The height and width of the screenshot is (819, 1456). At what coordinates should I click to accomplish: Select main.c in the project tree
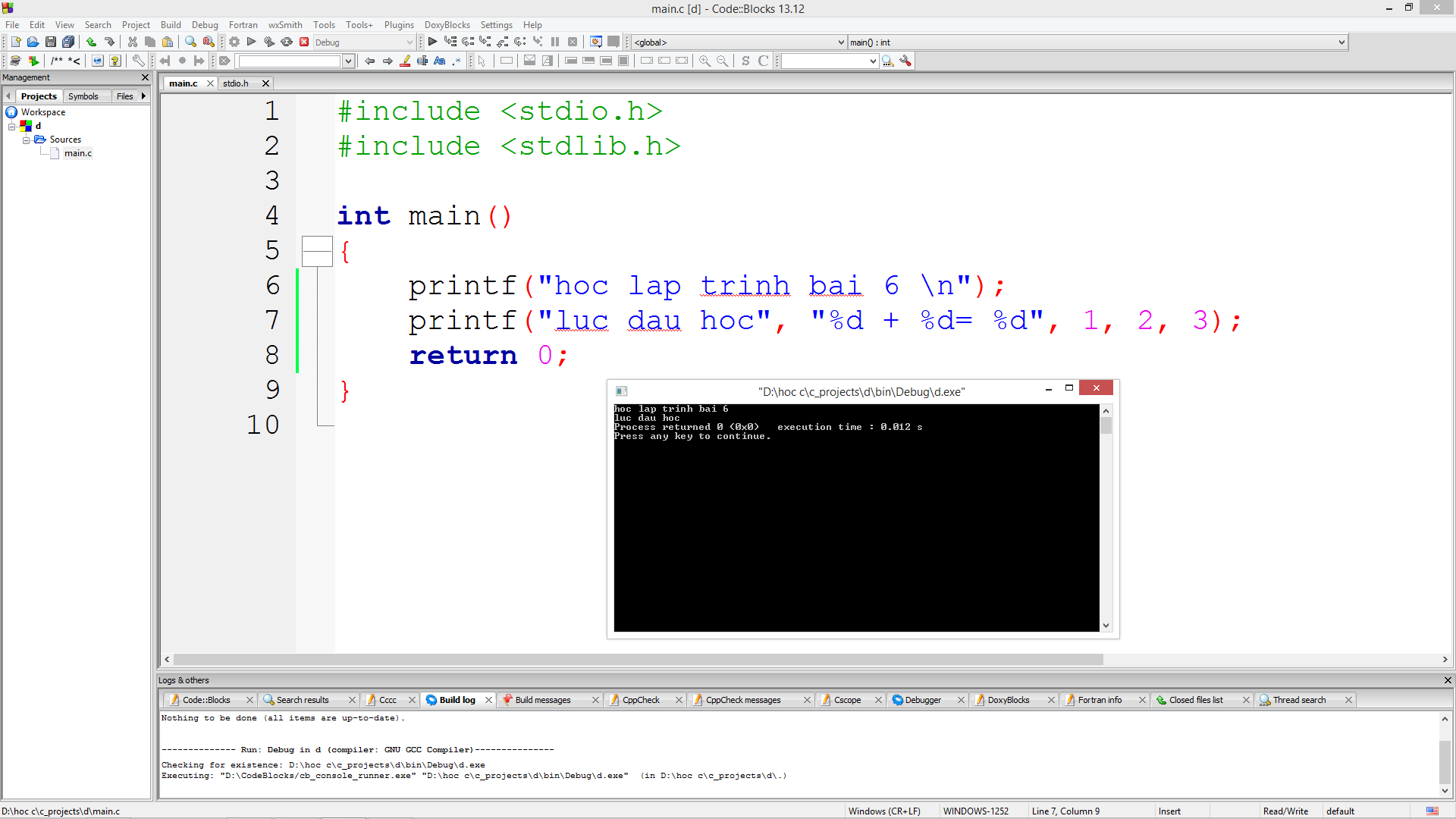77,153
